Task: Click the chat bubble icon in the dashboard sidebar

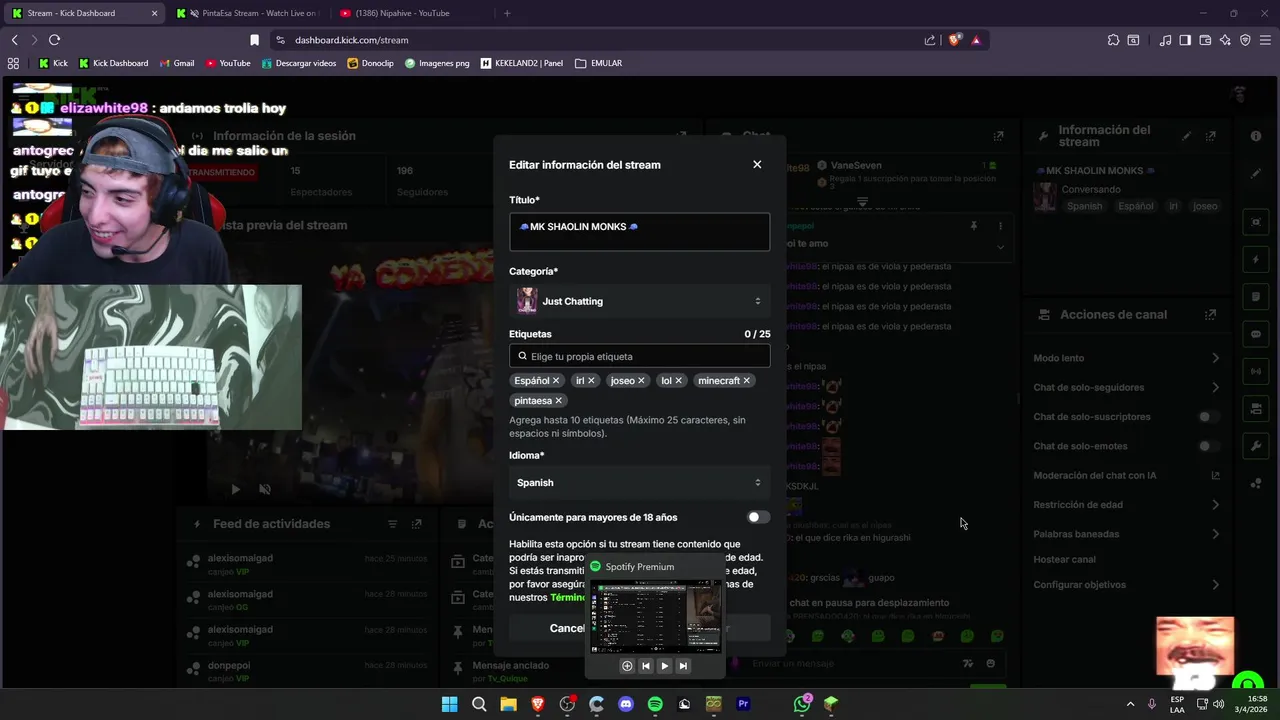Action: pyautogui.click(x=1256, y=334)
